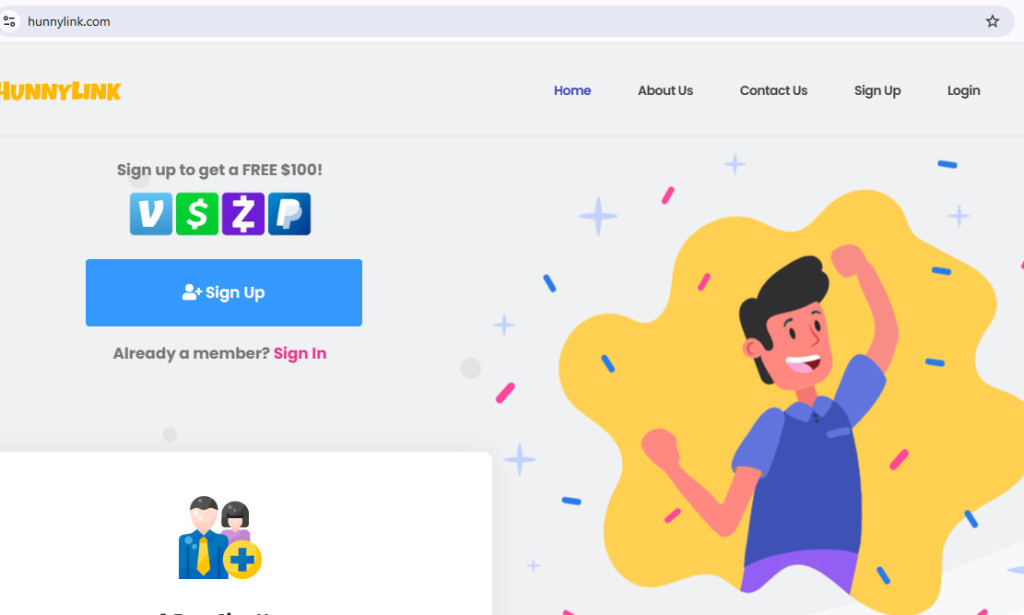Follow the pink Sign In link
1024x615 pixels.
(300, 353)
